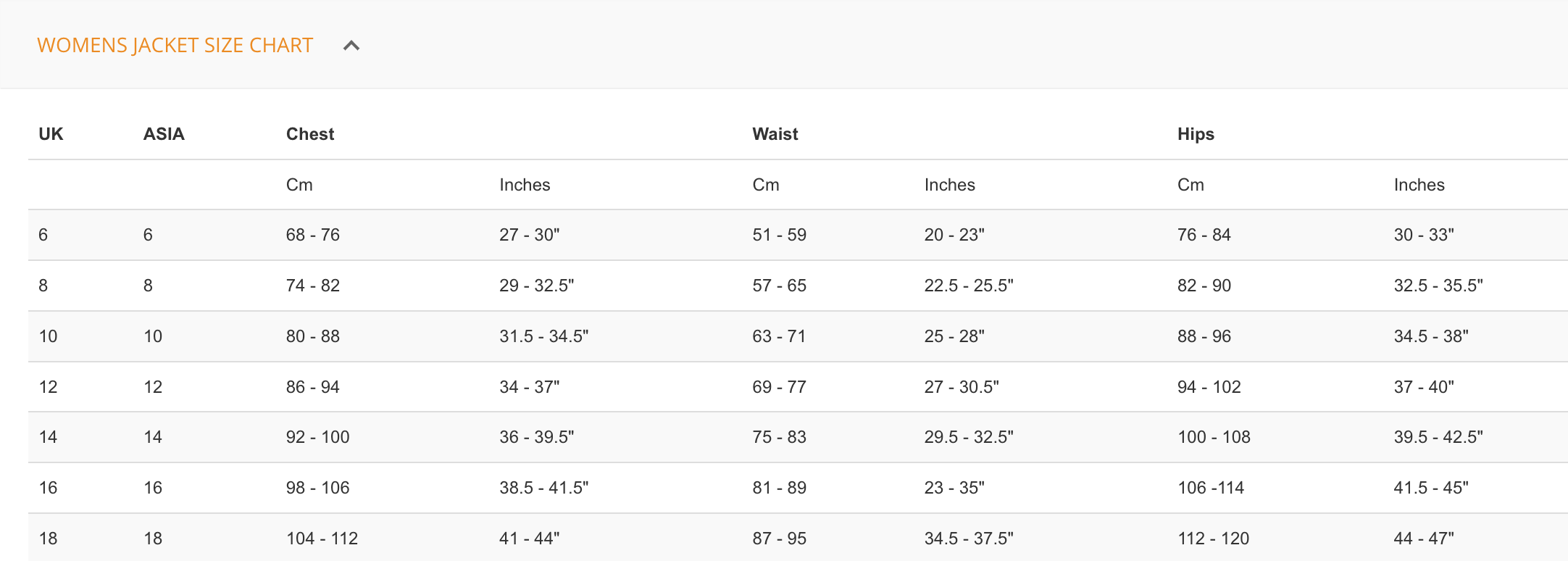Click the Waist column header
This screenshot has height=561, width=1568.
pyautogui.click(x=775, y=134)
